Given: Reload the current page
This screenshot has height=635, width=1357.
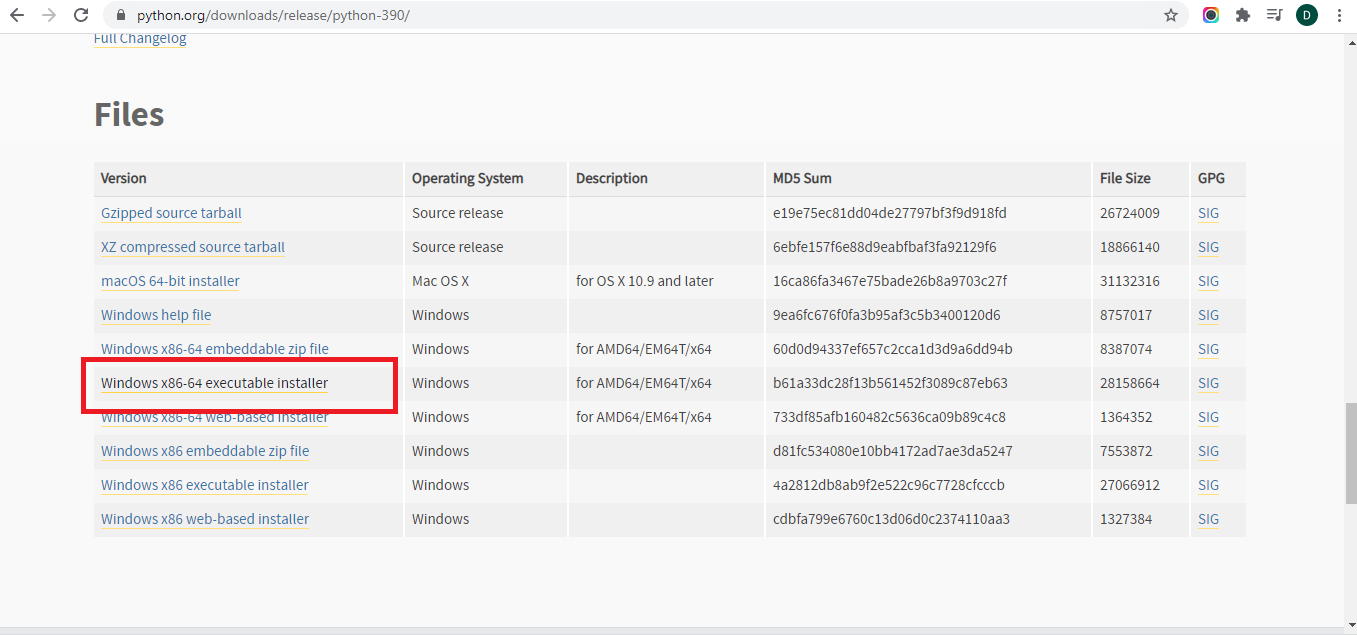Looking at the screenshot, I should pyautogui.click(x=81, y=15).
